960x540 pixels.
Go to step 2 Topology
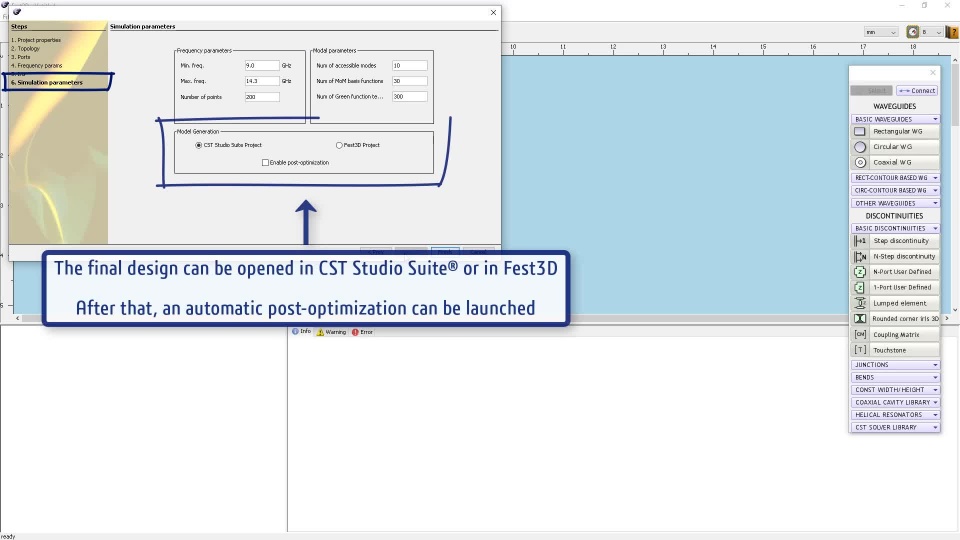click(25, 48)
